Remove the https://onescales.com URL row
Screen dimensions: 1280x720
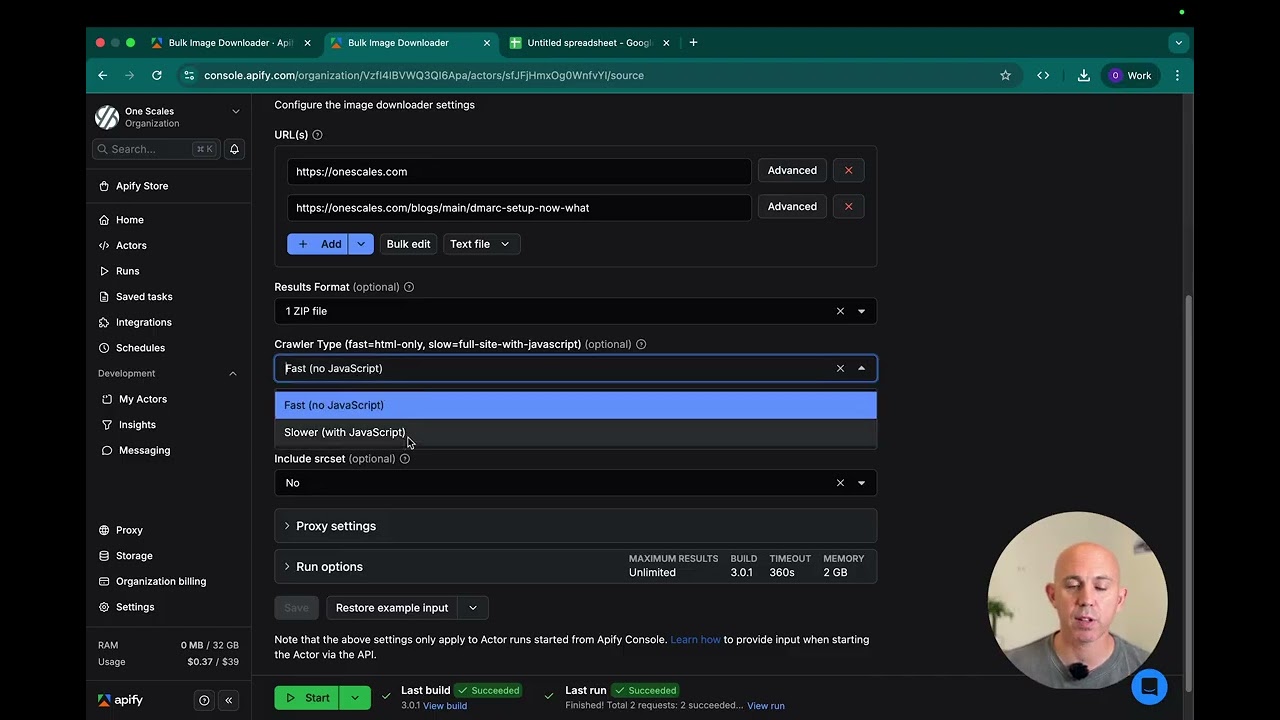[848, 171]
